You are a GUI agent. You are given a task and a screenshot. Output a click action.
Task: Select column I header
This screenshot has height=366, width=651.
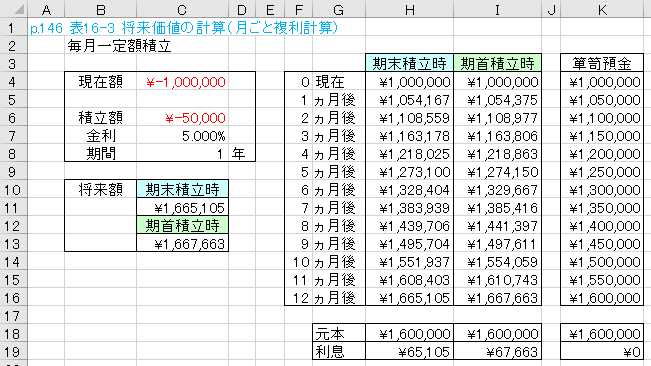[x=497, y=9]
